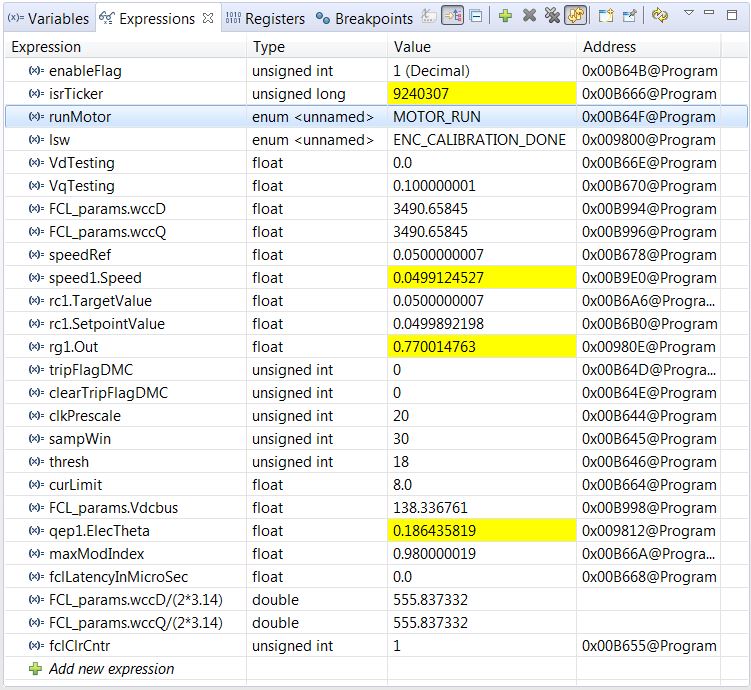
Task: Switch to the Variables tab
Action: (48, 18)
